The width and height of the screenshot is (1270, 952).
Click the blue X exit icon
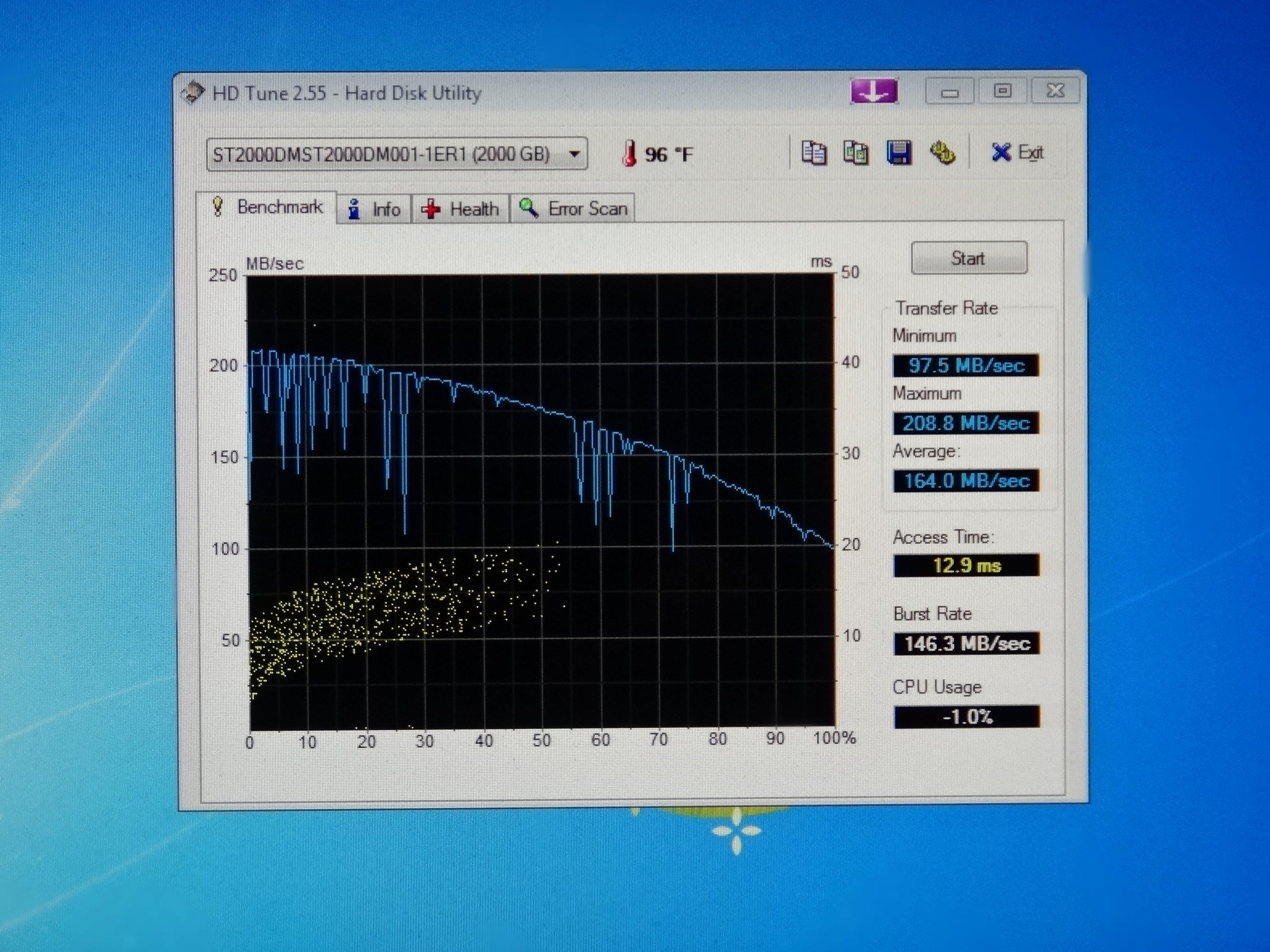(1001, 153)
